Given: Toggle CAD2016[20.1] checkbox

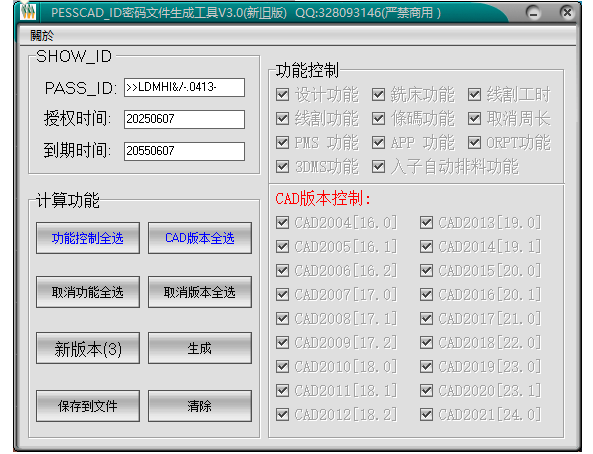Looking at the screenshot, I should pos(427,294).
